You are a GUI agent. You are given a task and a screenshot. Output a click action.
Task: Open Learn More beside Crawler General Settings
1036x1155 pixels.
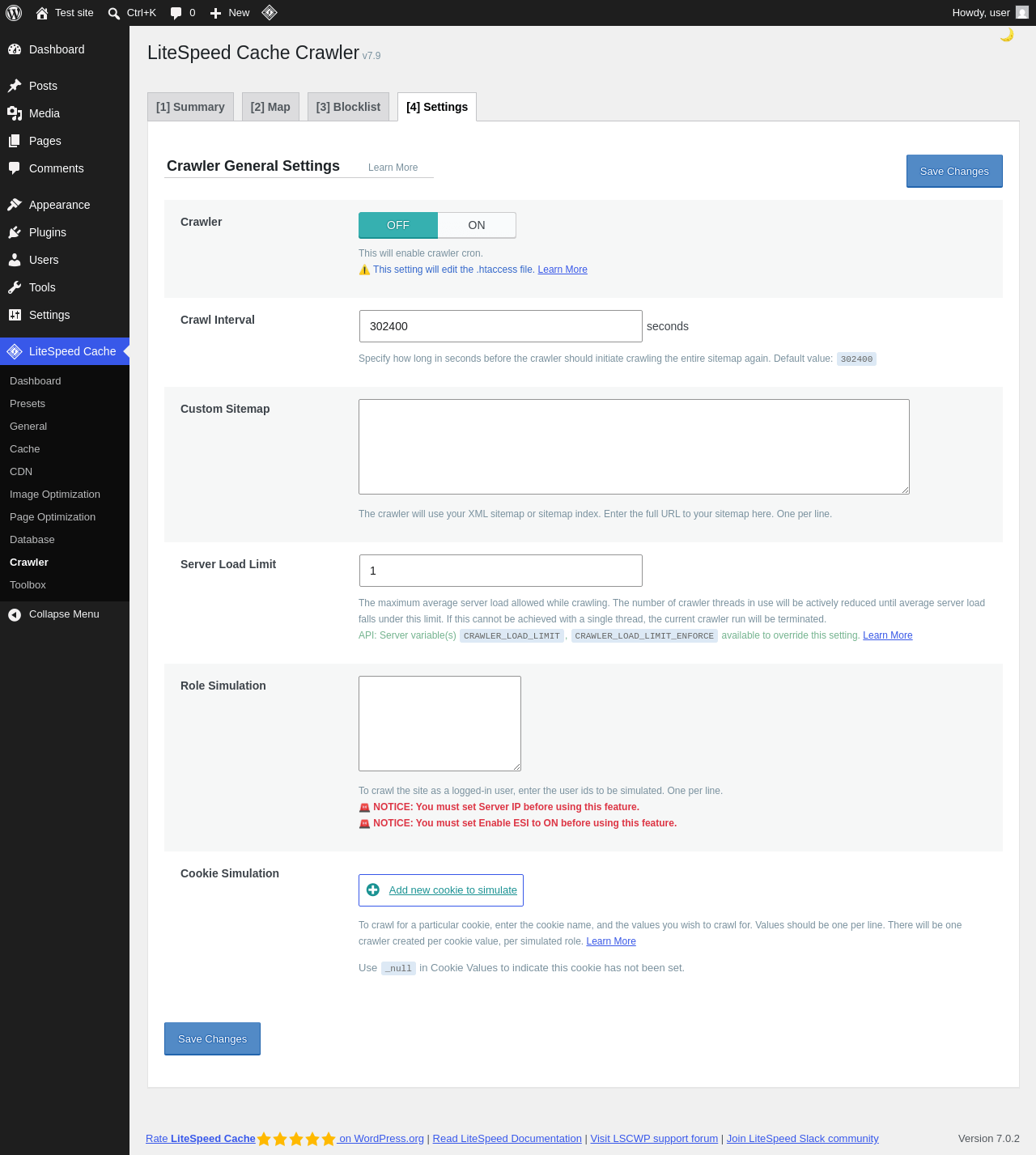click(x=393, y=168)
